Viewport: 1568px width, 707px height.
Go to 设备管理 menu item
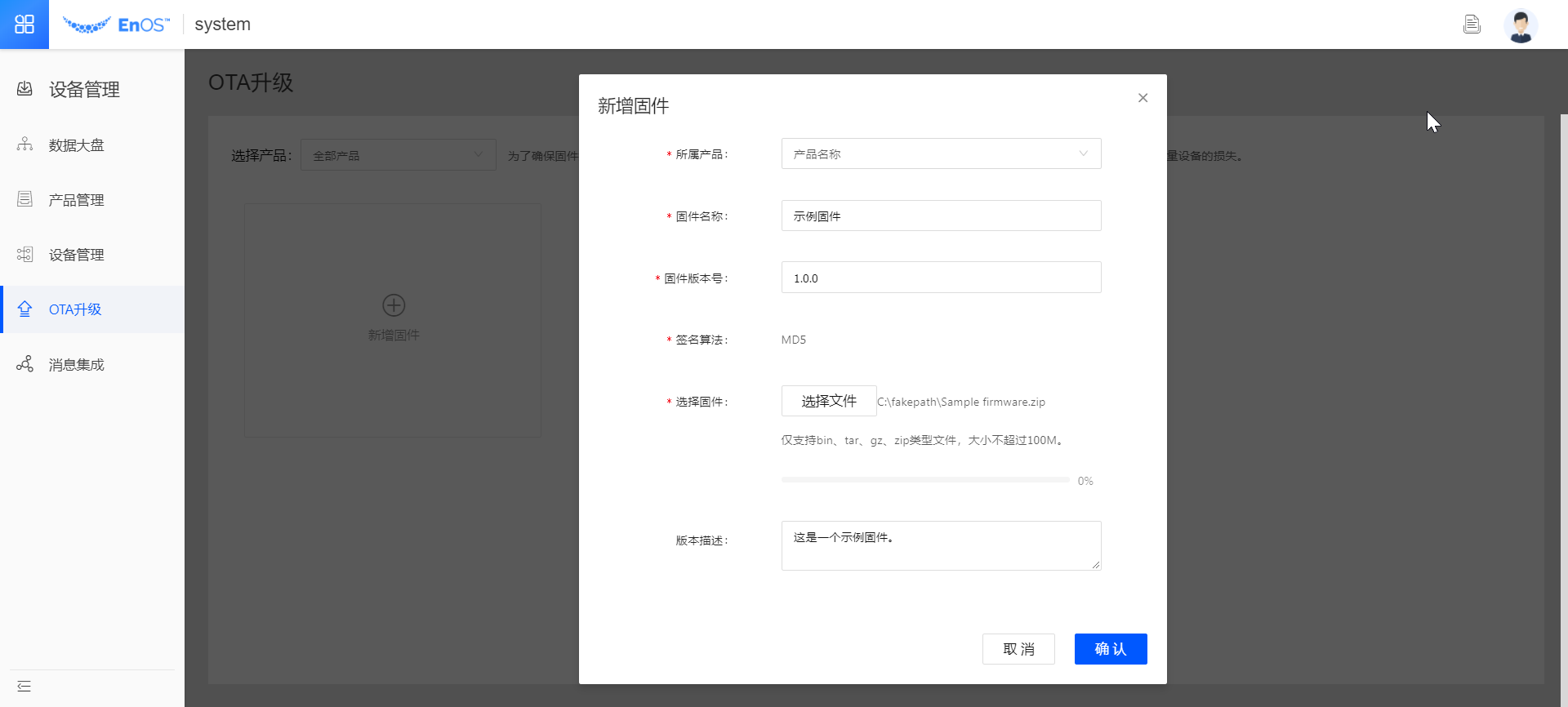[92, 255]
